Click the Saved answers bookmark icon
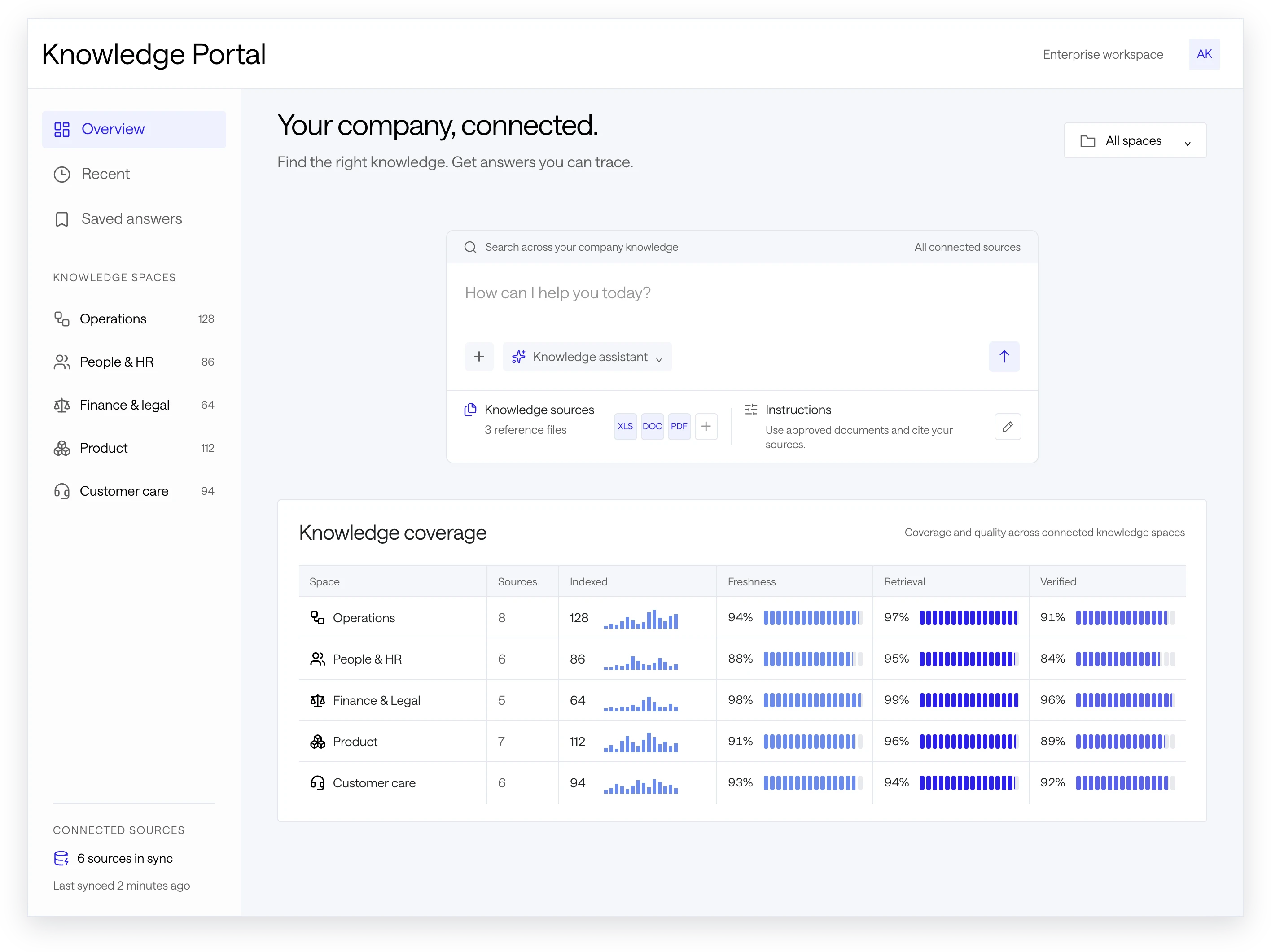Screen dimensions: 1271x952 click(x=61, y=219)
